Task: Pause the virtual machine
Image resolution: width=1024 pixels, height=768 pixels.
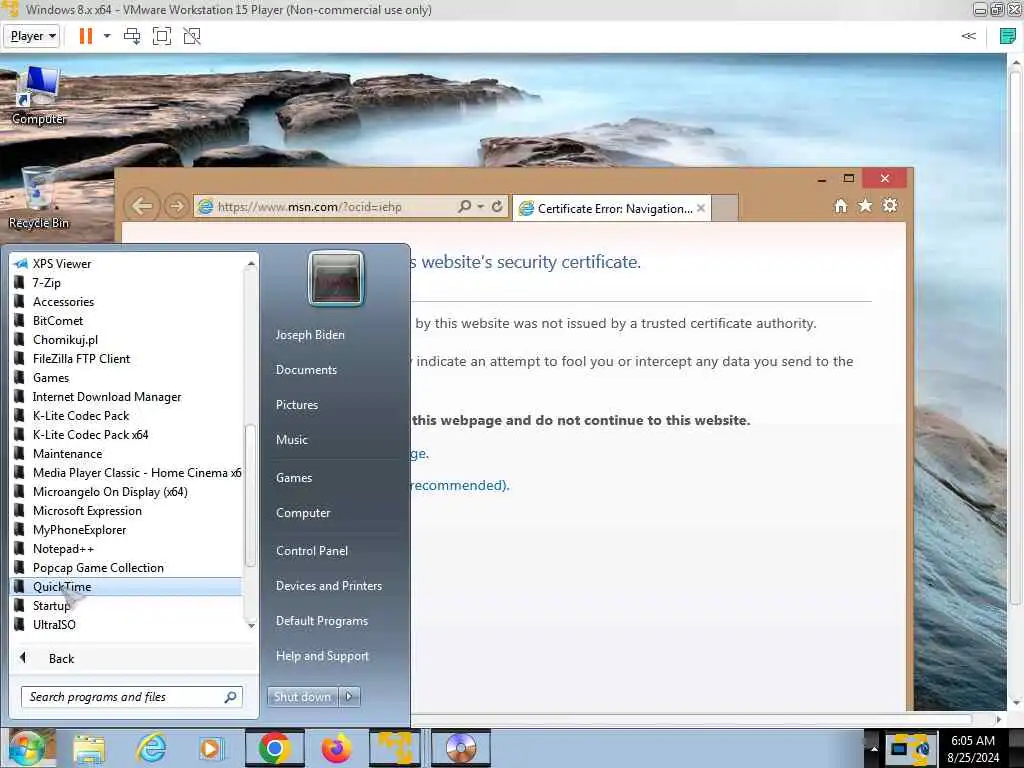Action: tap(86, 36)
